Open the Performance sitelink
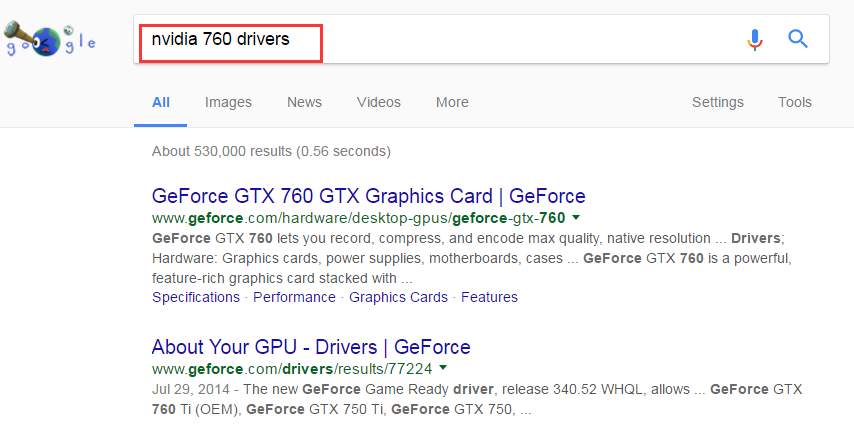This screenshot has height=425, width=854. click(294, 297)
